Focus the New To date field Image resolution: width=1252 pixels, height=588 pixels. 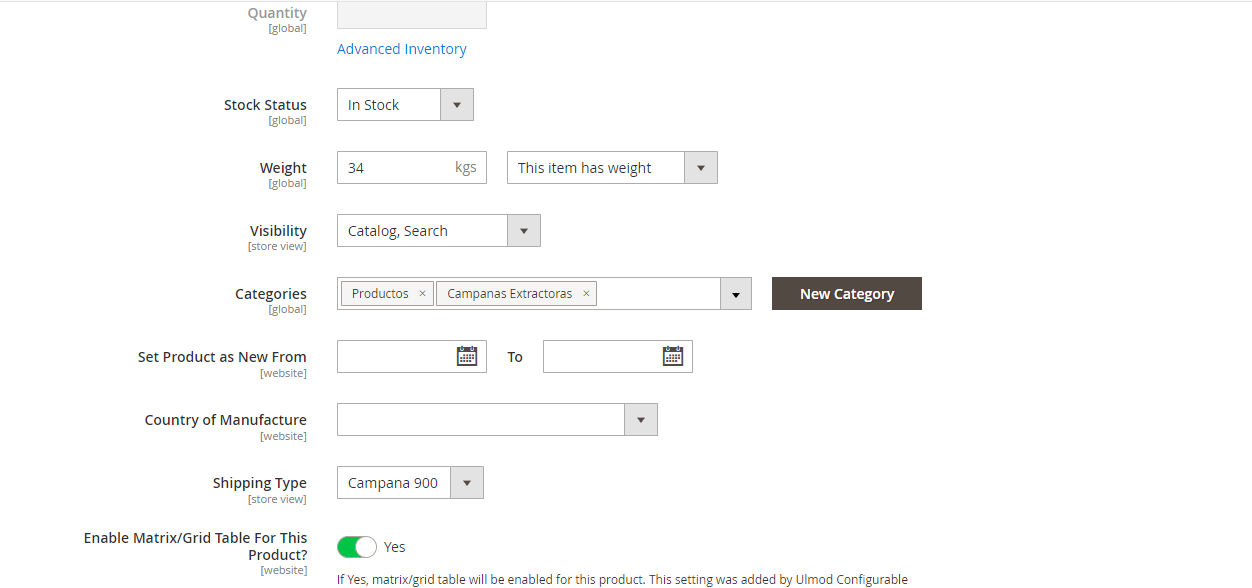coord(600,357)
